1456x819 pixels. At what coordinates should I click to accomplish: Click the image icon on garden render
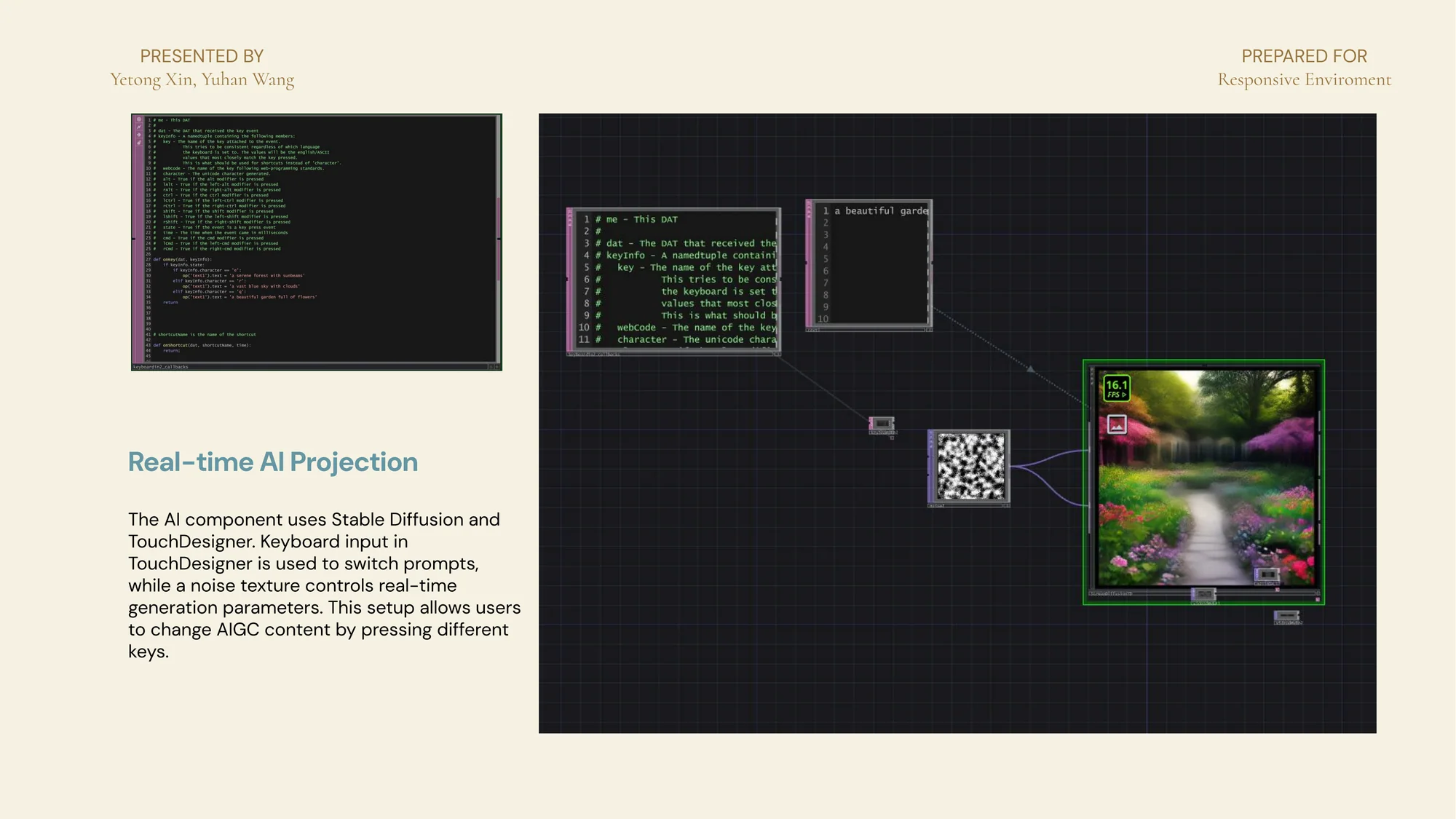(x=1117, y=424)
